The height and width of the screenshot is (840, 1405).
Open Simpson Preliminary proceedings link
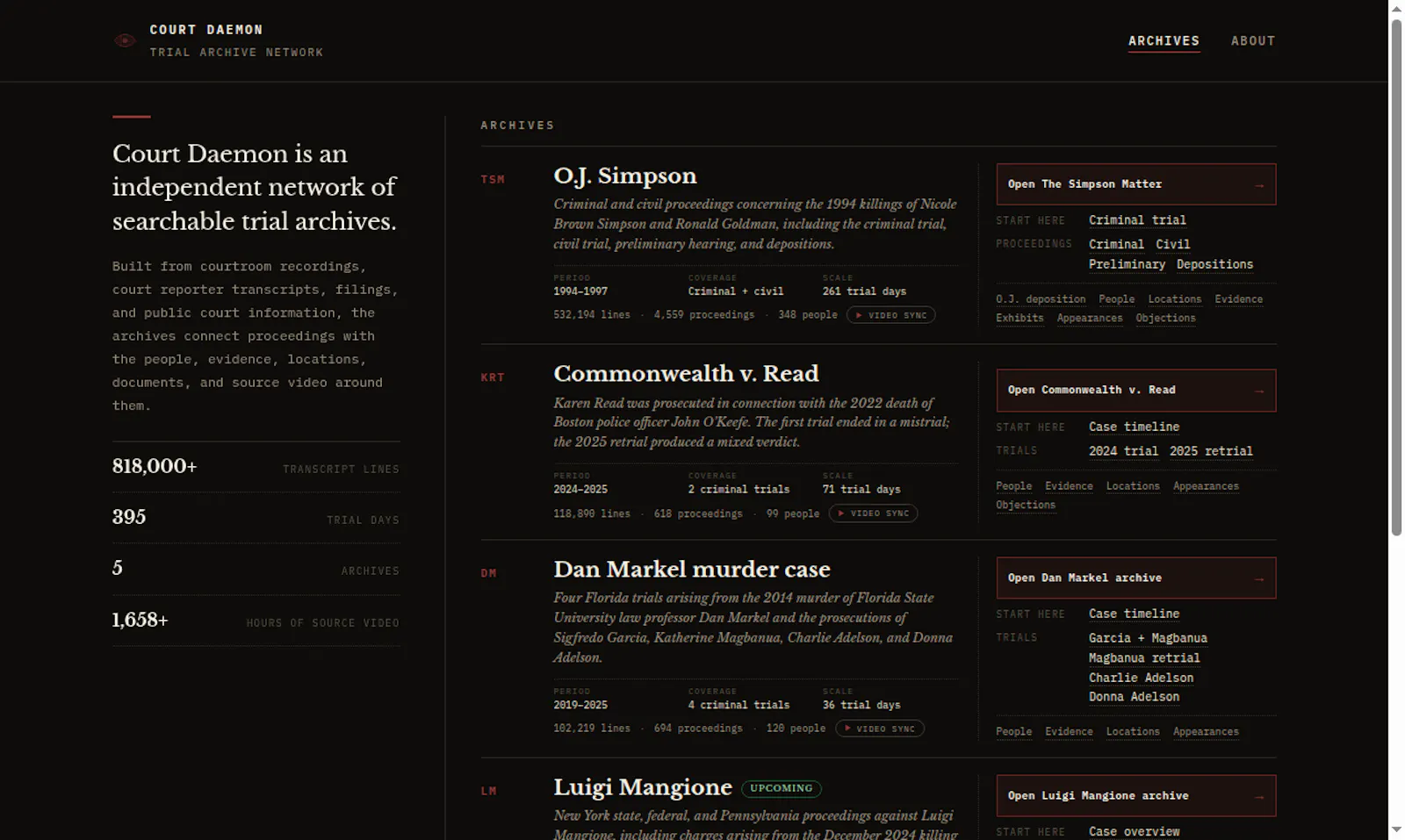point(1127,265)
